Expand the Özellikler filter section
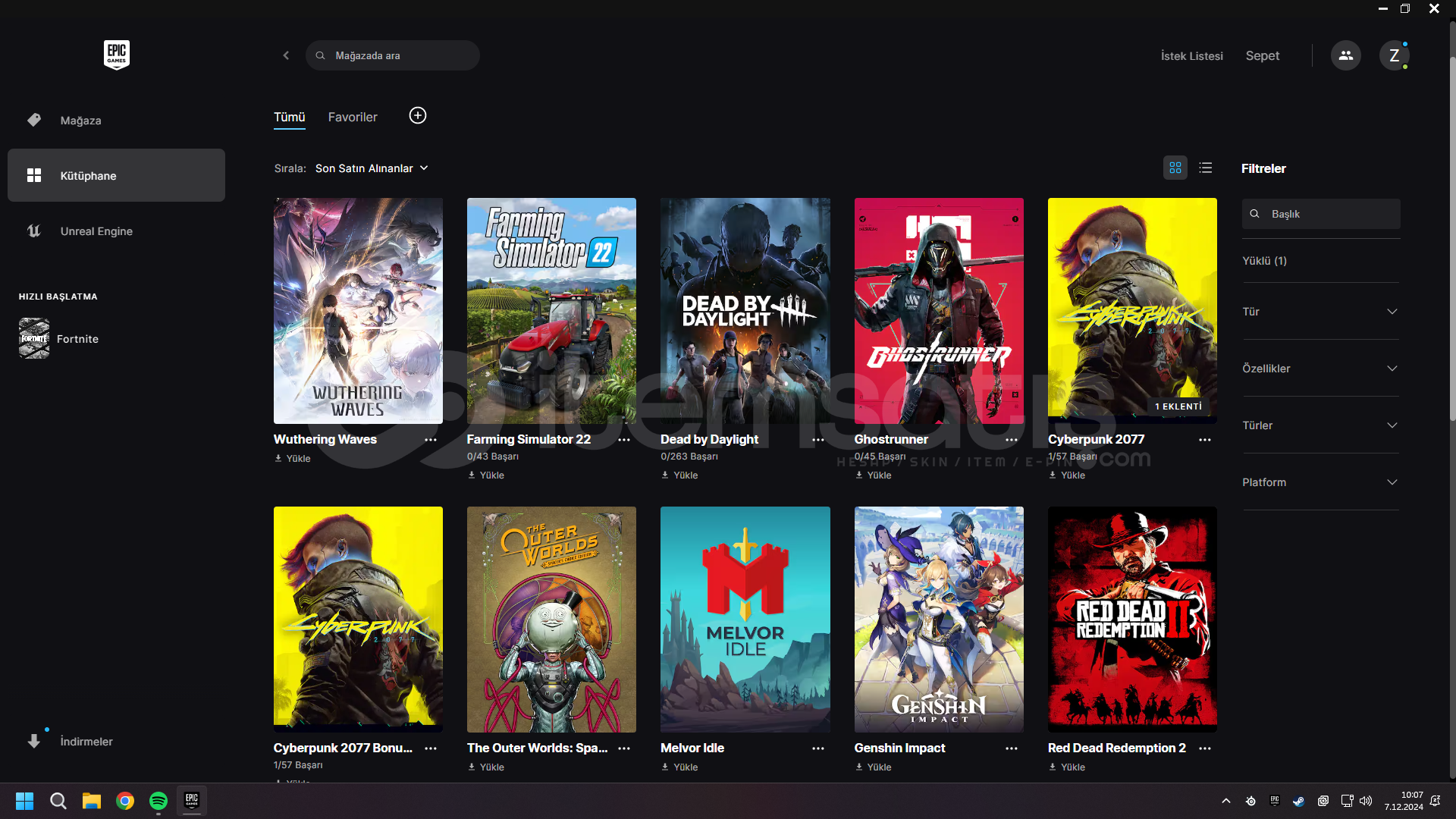The width and height of the screenshot is (1456, 819). tap(1320, 368)
